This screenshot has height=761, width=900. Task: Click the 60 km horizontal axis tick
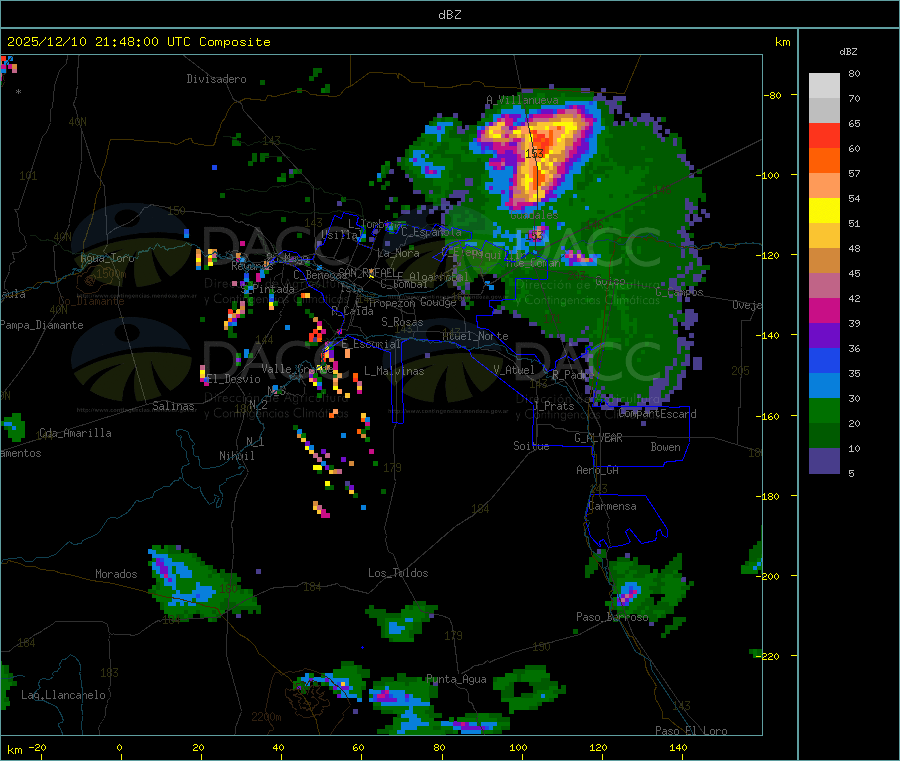[358, 747]
